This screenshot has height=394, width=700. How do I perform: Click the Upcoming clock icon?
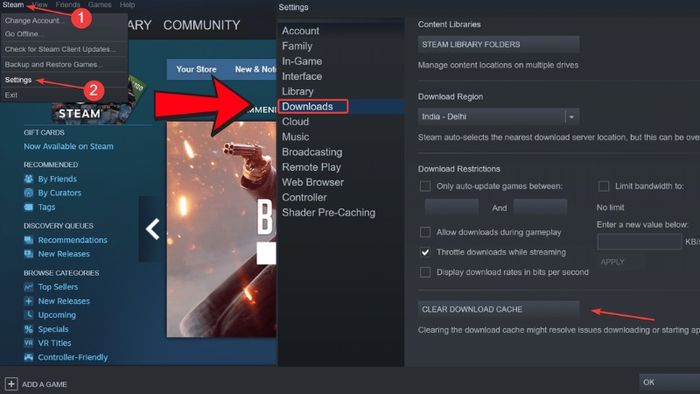[x=29, y=315]
